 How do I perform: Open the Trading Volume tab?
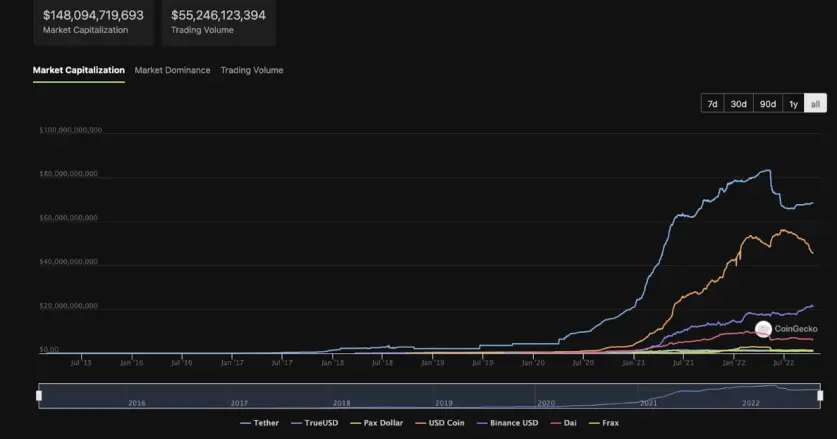pyautogui.click(x=252, y=70)
